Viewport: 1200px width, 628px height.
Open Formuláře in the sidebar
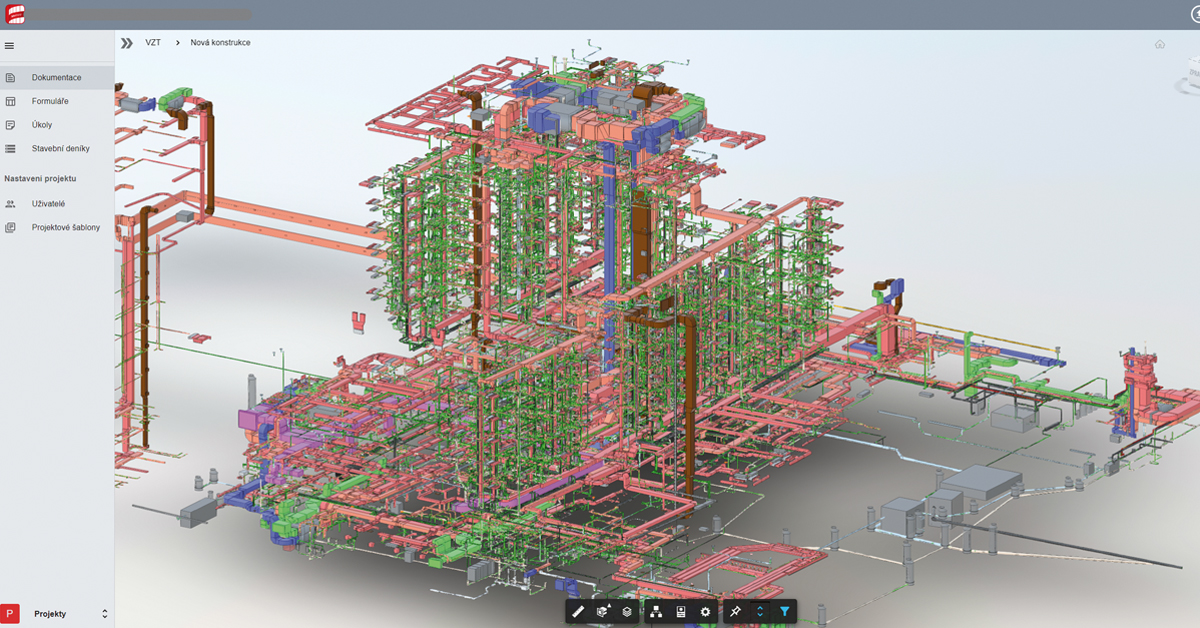[57, 101]
